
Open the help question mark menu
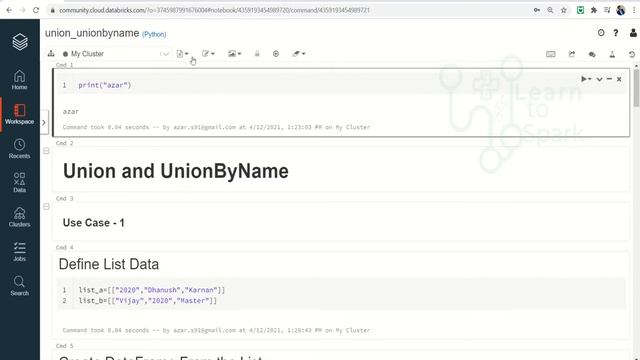click(616, 33)
